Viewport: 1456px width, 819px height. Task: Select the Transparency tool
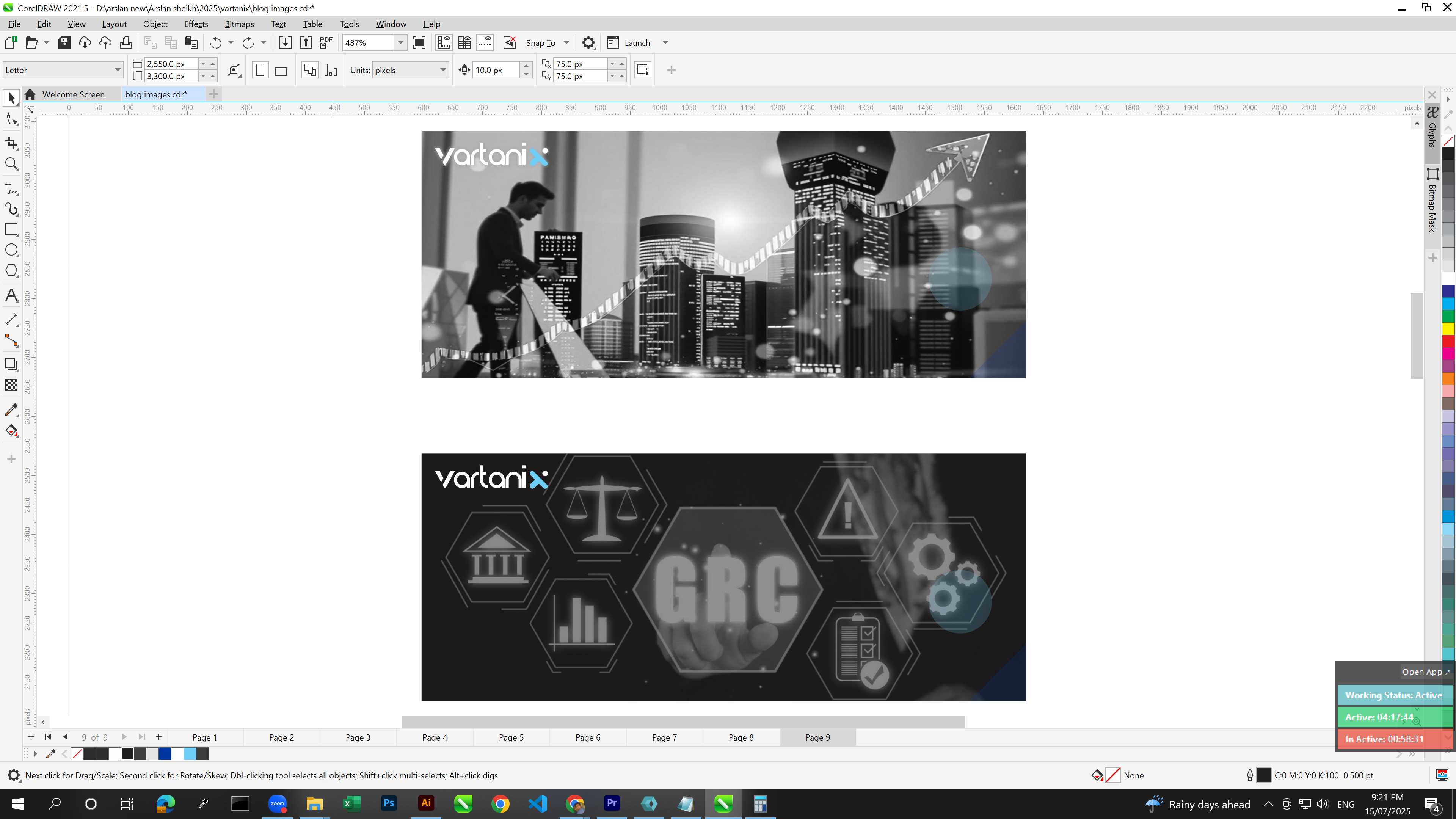[11, 385]
